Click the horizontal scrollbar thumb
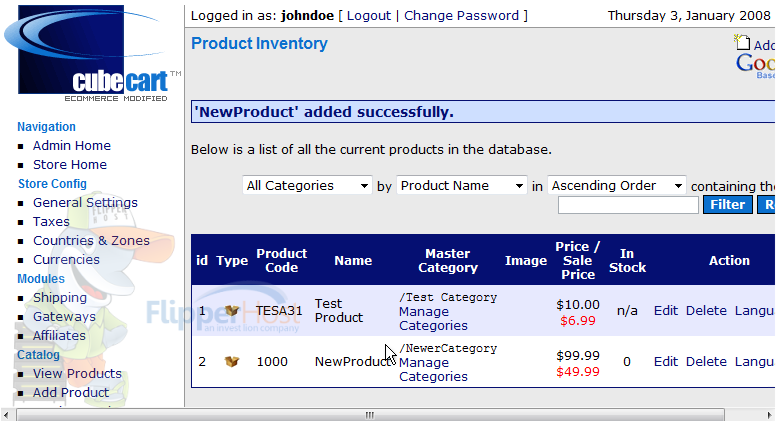 (x=370, y=415)
